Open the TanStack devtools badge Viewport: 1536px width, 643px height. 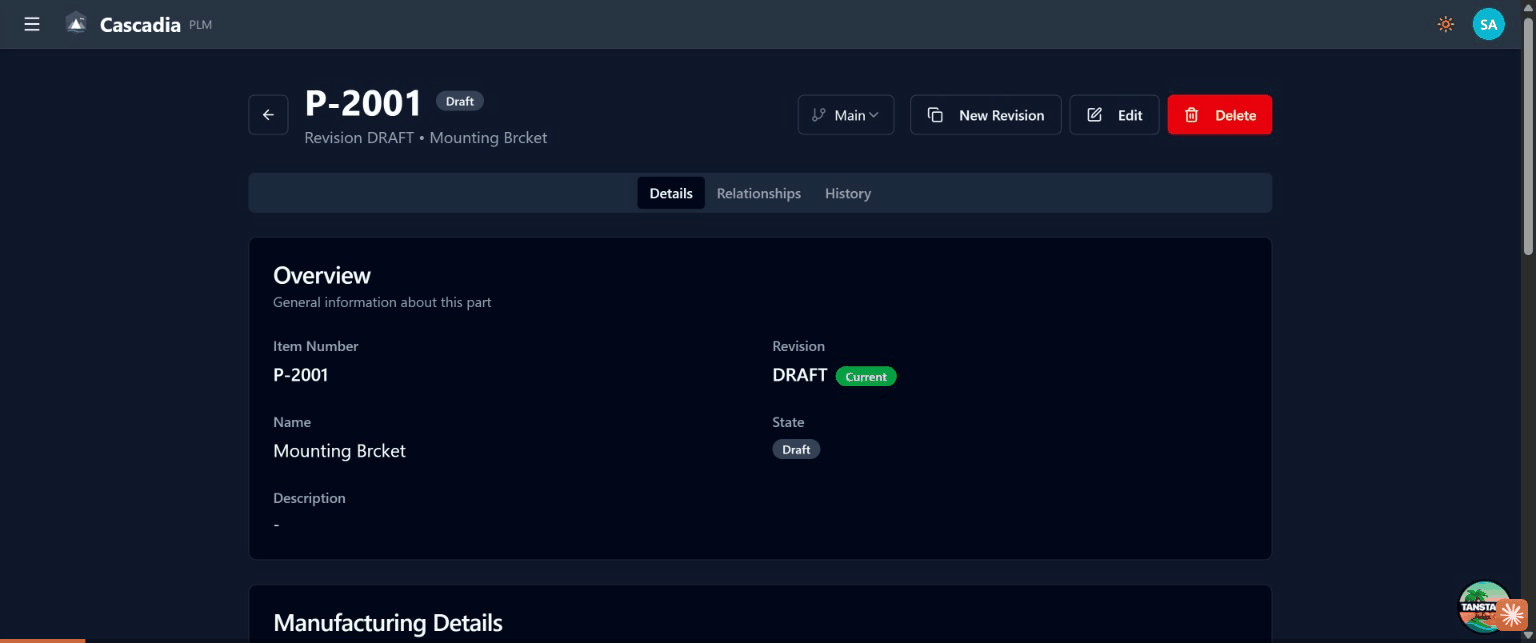1482,605
